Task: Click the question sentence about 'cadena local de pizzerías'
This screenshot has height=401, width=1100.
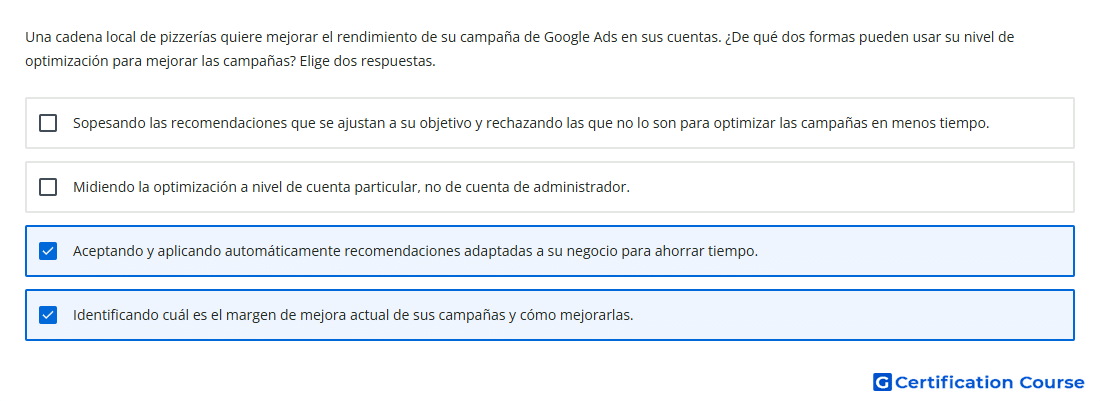Action: [373, 37]
